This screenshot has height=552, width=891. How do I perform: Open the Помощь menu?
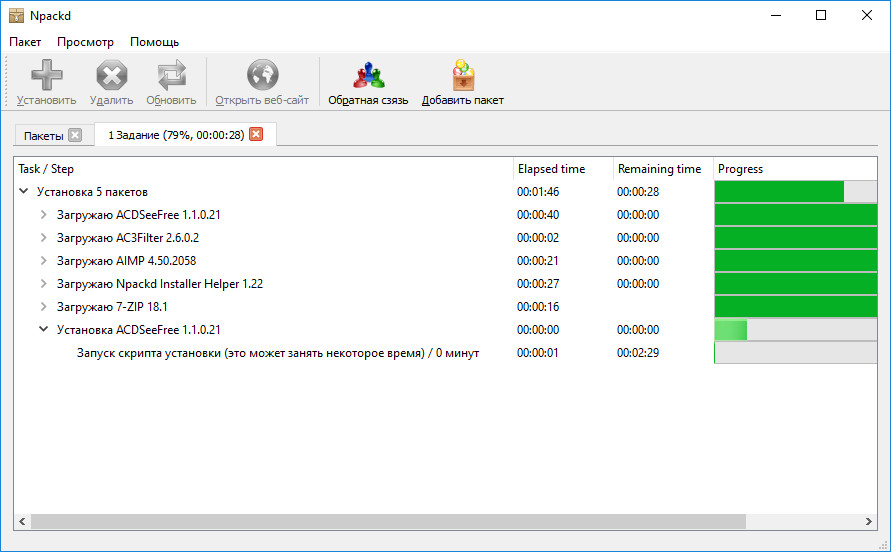[155, 42]
